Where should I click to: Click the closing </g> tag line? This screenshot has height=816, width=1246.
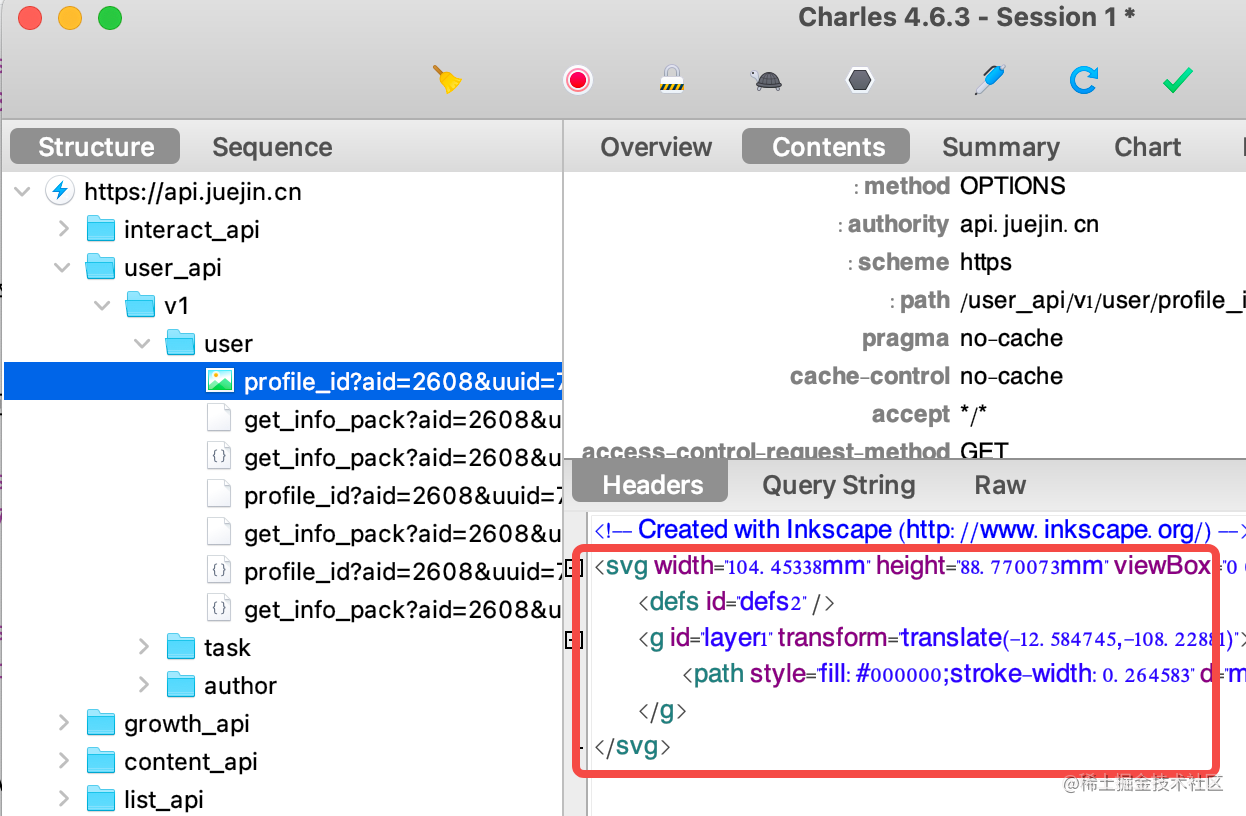click(x=662, y=710)
